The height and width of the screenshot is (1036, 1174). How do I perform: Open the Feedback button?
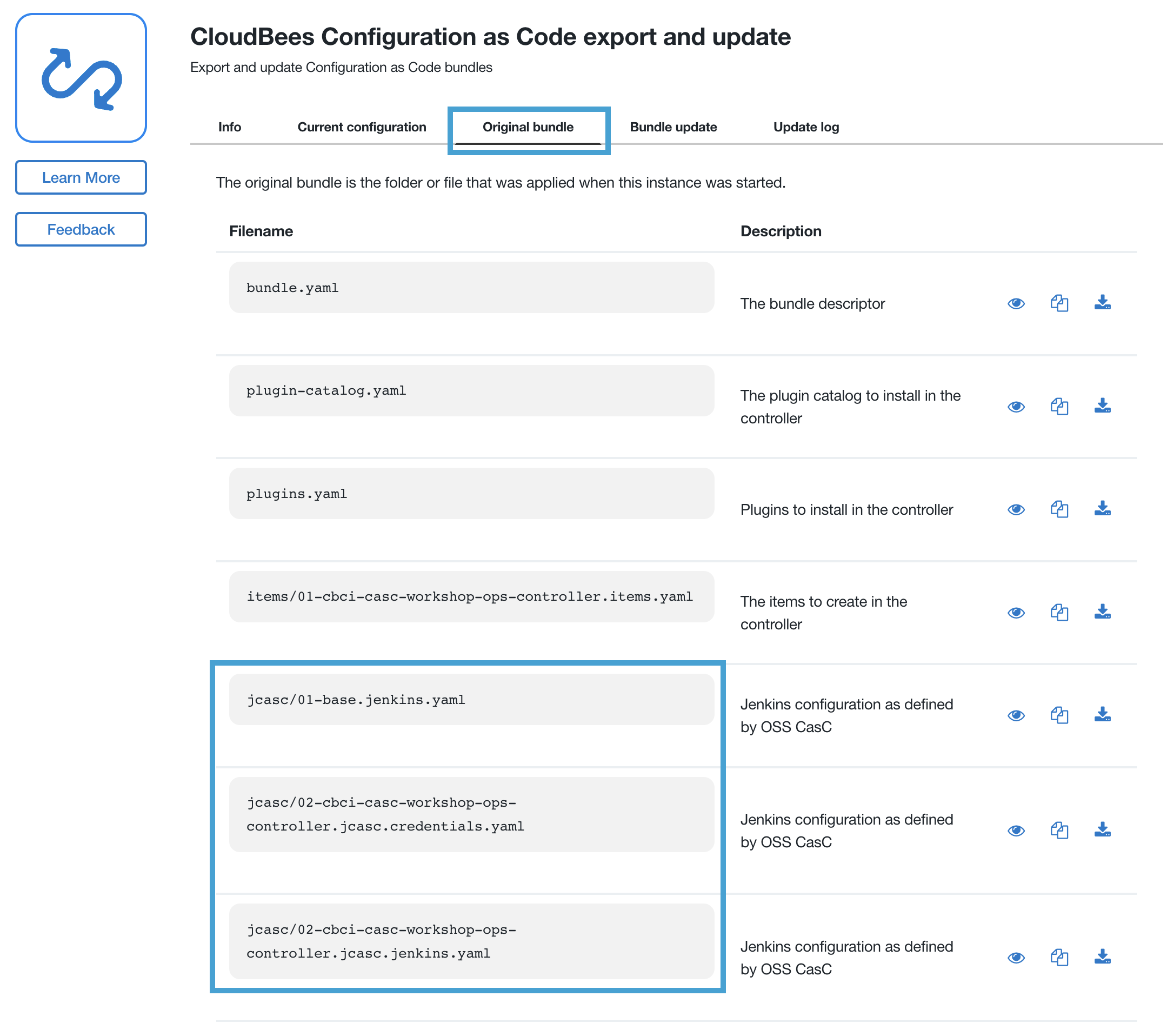[x=81, y=229]
